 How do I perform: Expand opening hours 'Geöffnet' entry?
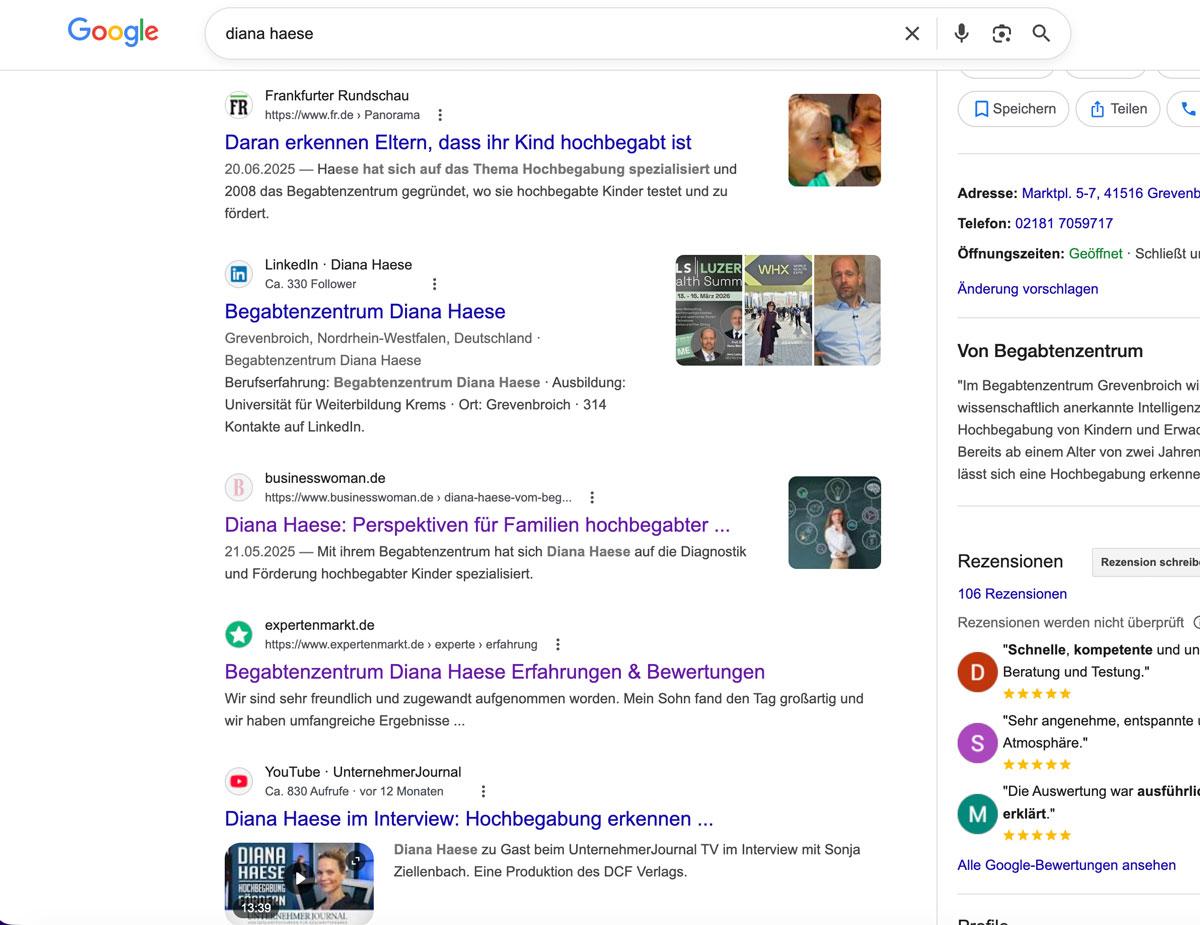[1095, 253]
